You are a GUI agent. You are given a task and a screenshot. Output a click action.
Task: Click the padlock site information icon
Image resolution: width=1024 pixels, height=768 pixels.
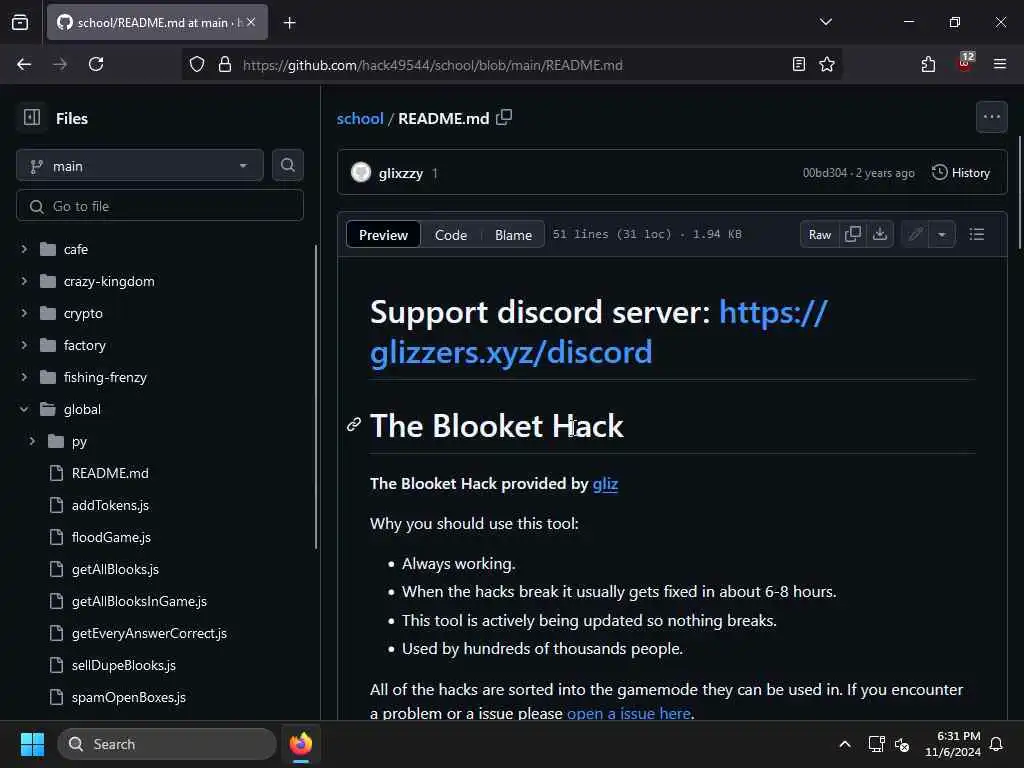225,65
